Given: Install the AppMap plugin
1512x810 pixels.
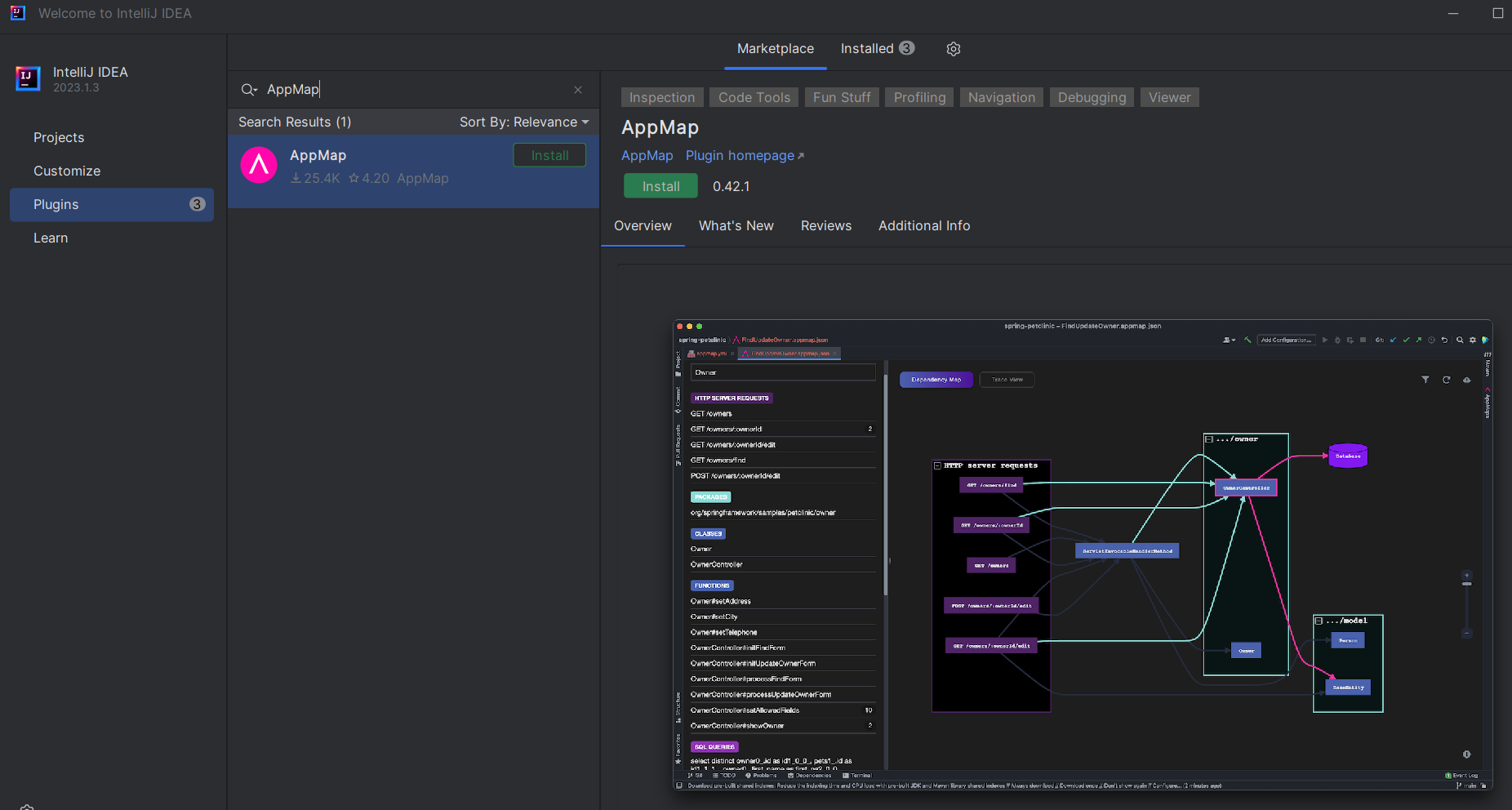Looking at the screenshot, I should tap(660, 185).
